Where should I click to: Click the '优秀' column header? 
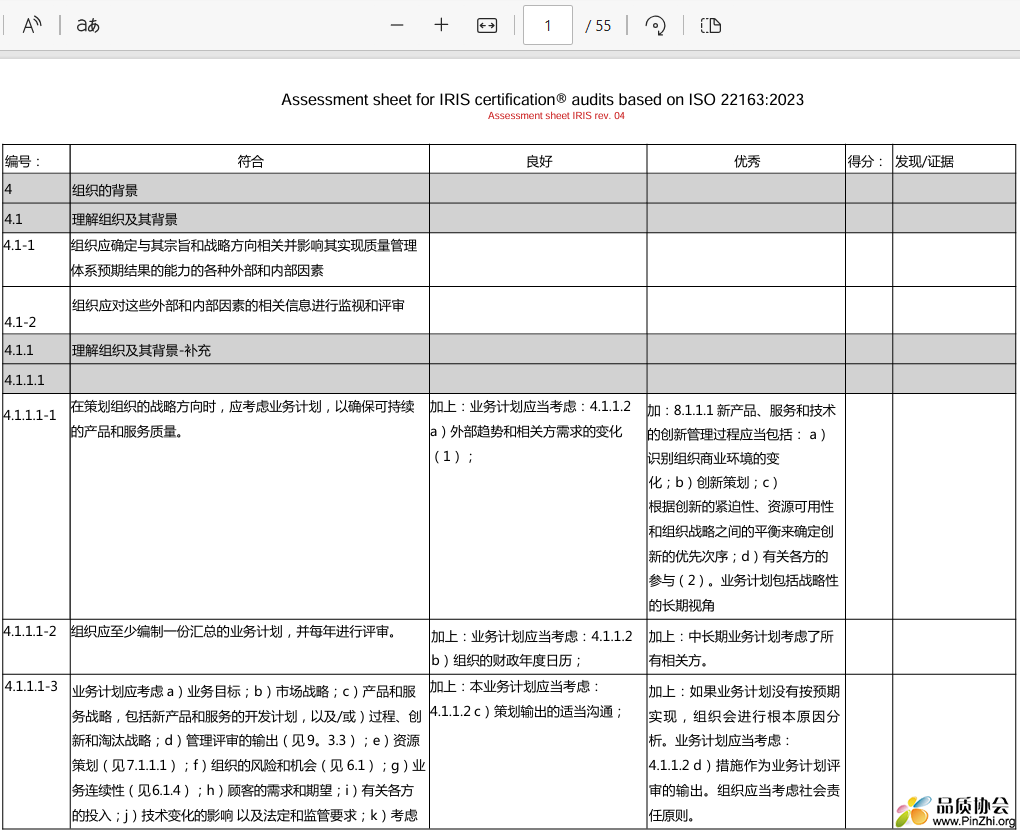(747, 161)
